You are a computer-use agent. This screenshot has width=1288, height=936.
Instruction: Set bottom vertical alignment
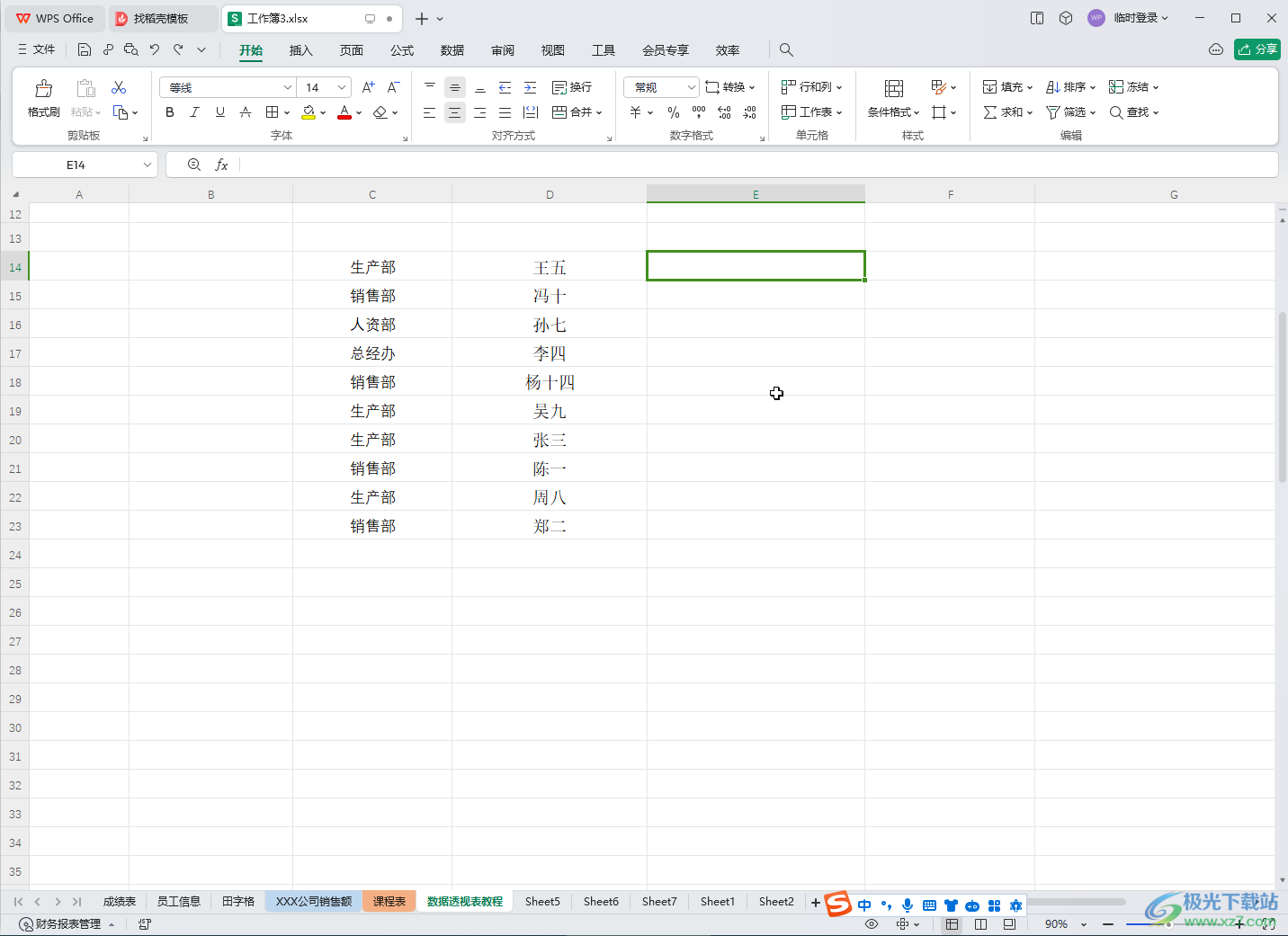click(480, 87)
